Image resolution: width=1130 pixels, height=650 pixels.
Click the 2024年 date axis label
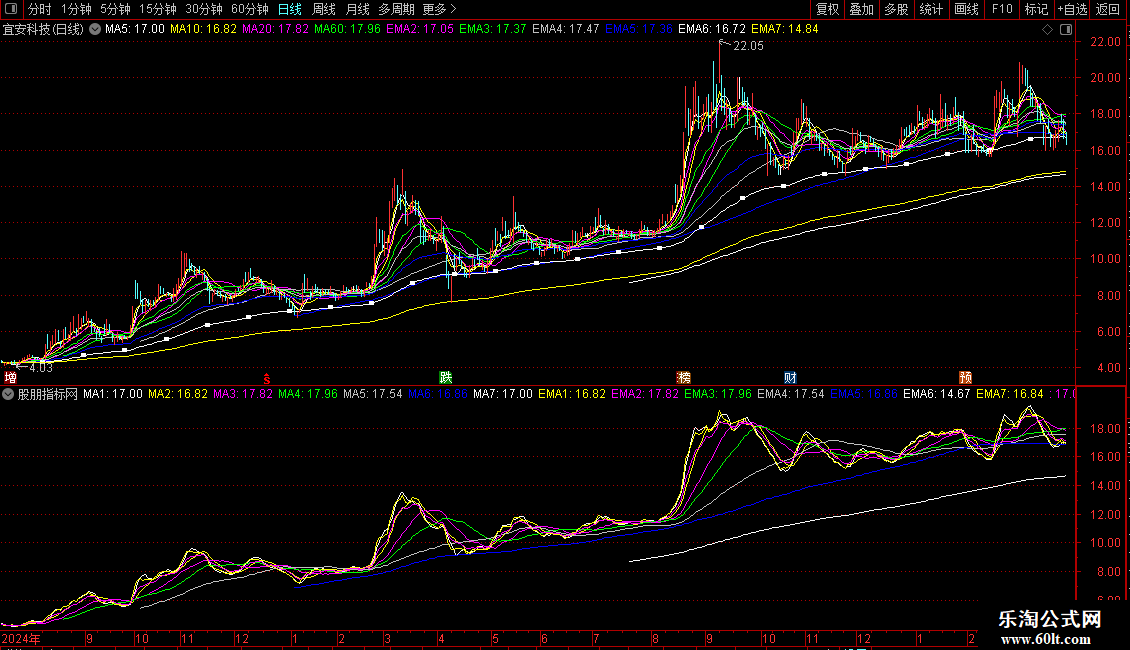pos(21,638)
